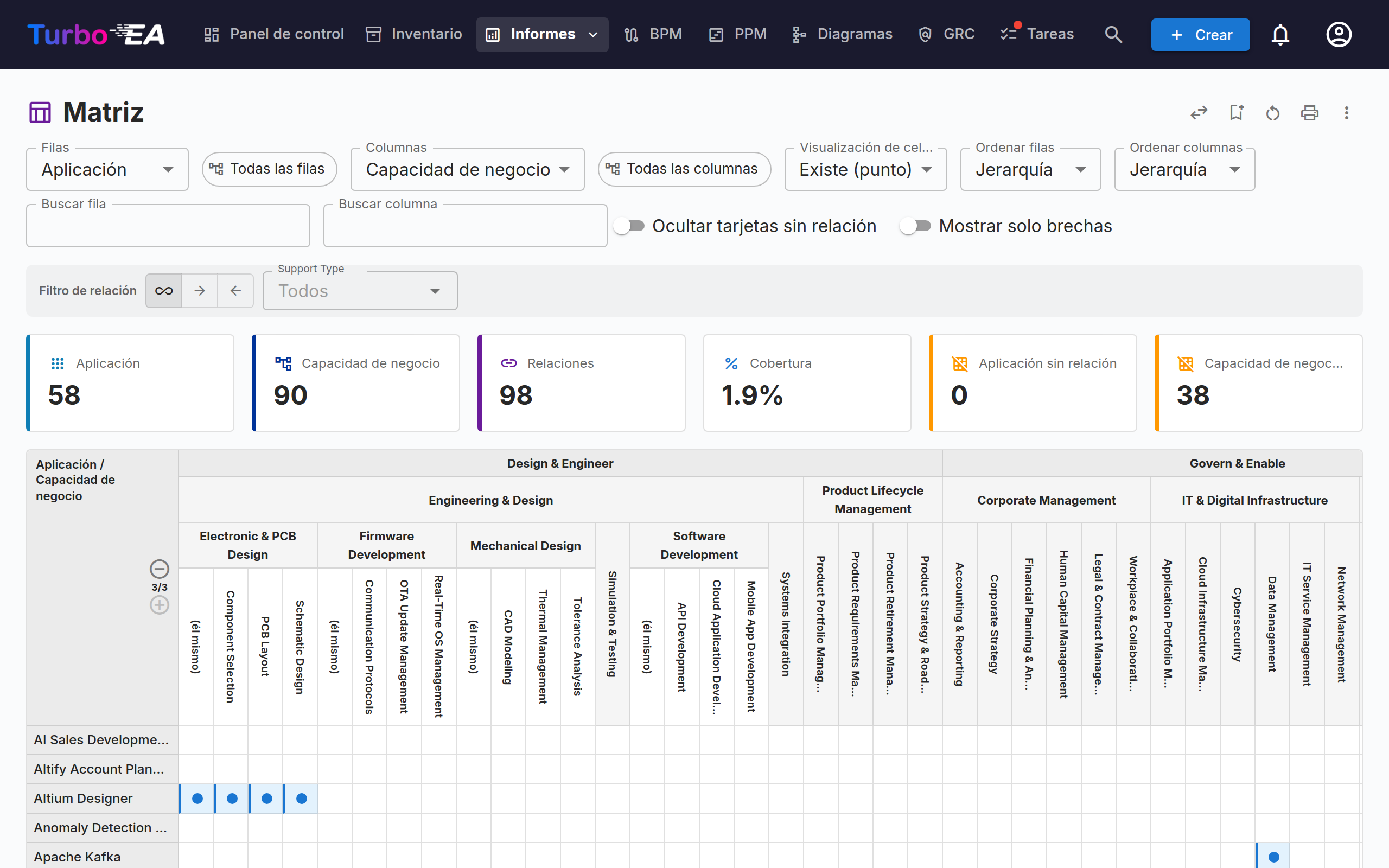Print the matrix report

point(1309,112)
